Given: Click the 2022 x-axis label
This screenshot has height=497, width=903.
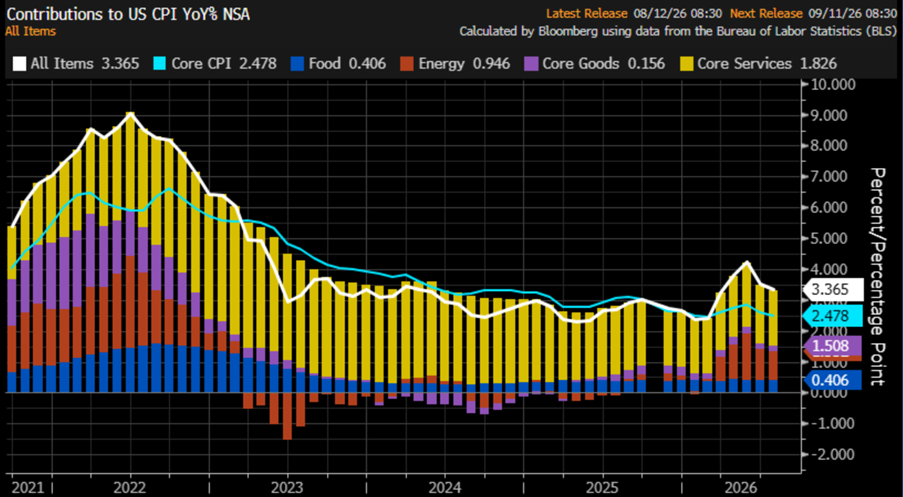Looking at the screenshot, I should (x=130, y=488).
